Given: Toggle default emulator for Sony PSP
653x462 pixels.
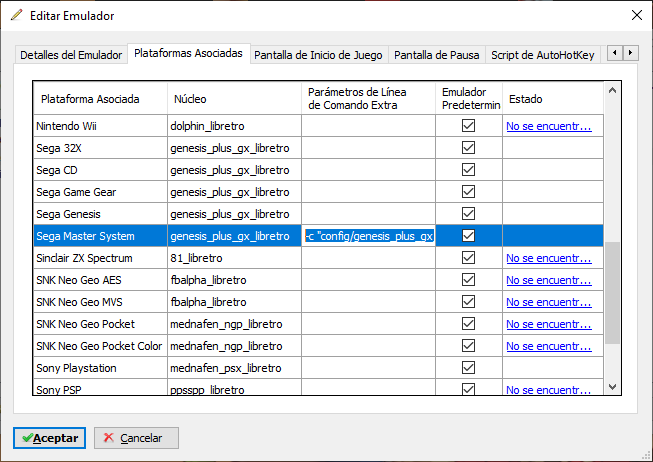Looking at the screenshot, I should point(469,389).
